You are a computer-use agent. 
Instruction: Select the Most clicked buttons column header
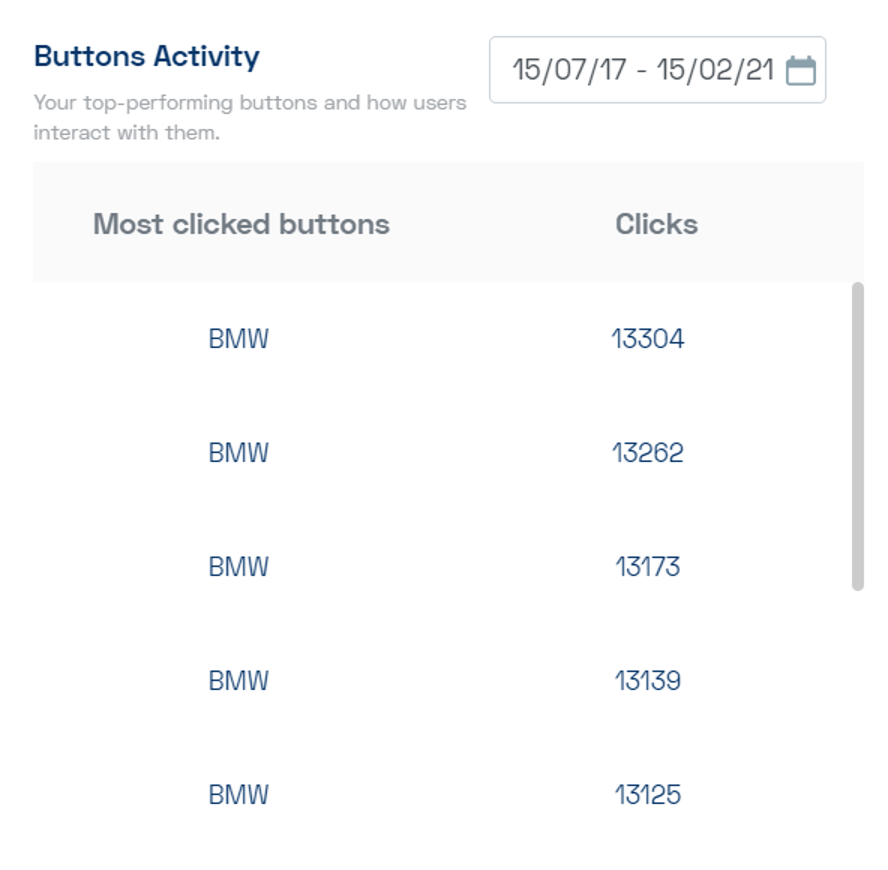pyautogui.click(x=241, y=224)
